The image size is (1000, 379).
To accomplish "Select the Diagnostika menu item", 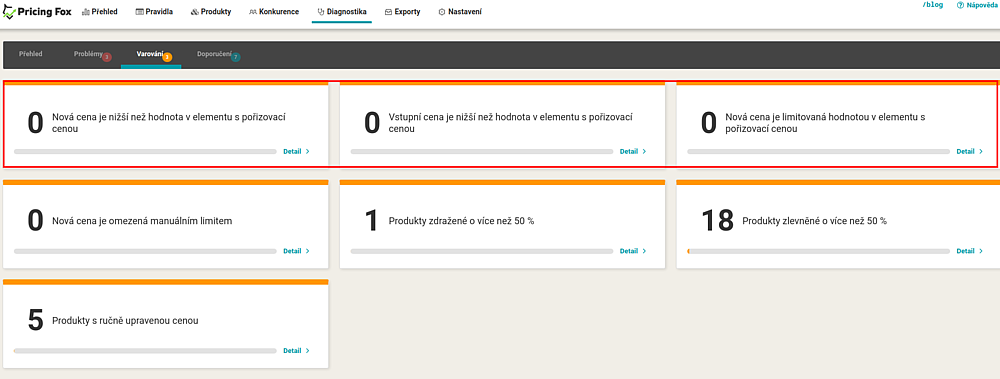I will 342,11.
